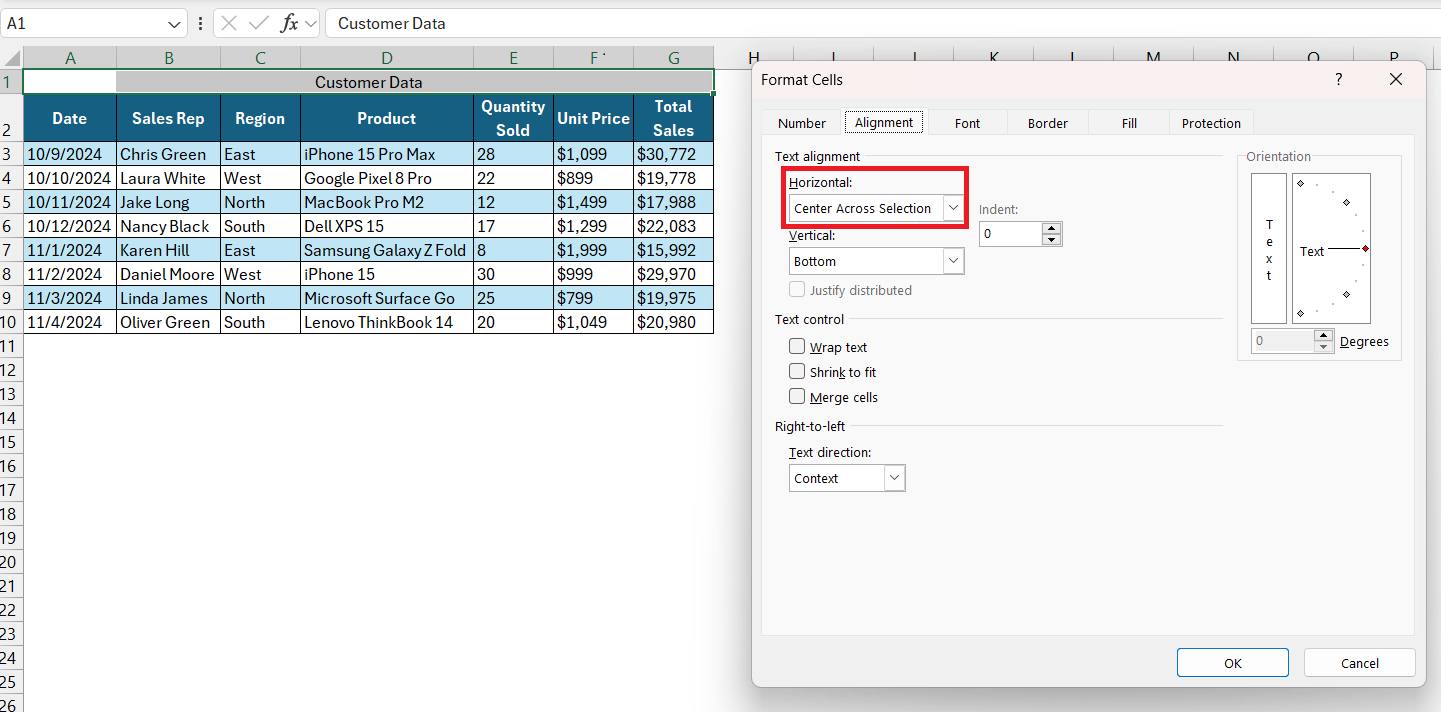
Task: Switch to the Font tab
Action: coord(967,123)
